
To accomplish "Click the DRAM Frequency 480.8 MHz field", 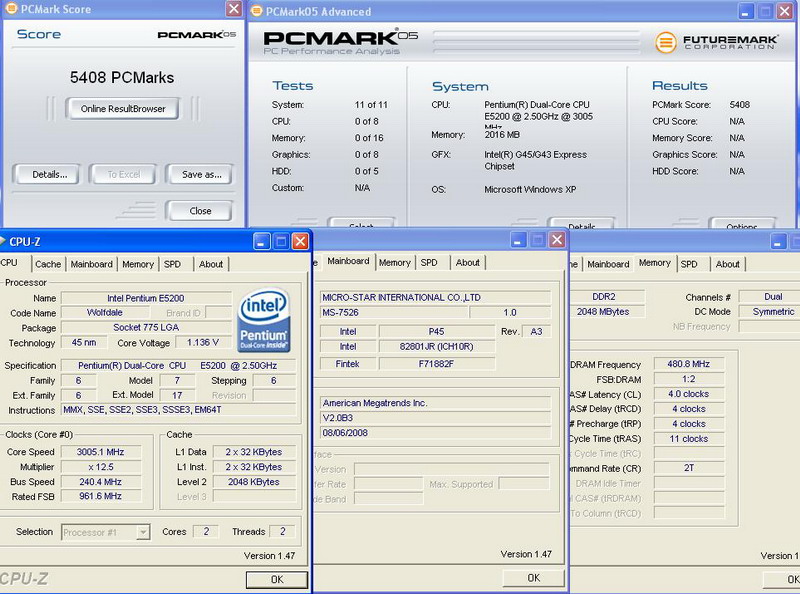I will coord(689,364).
